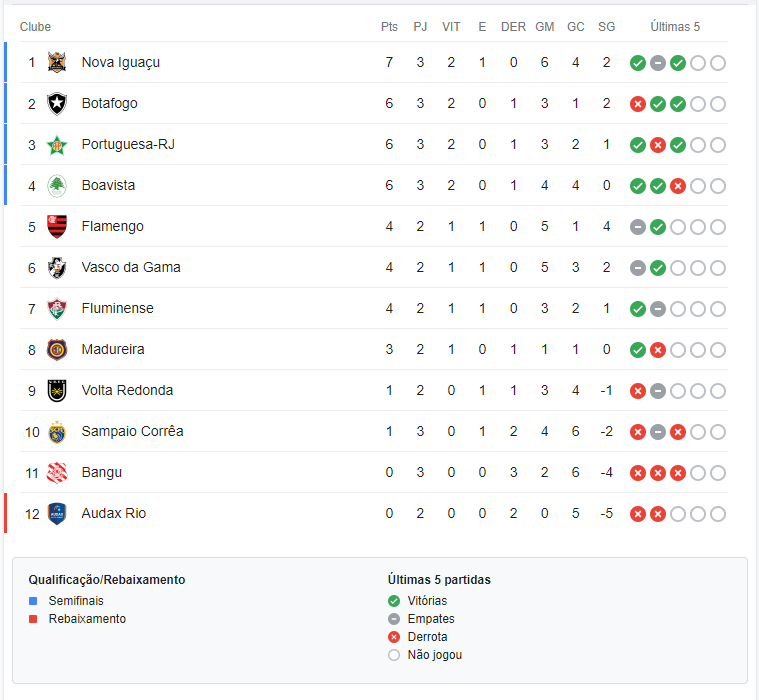The image size is (759, 700).
Task: Click the Vasco da Gama crest
Action: coord(57,268)
